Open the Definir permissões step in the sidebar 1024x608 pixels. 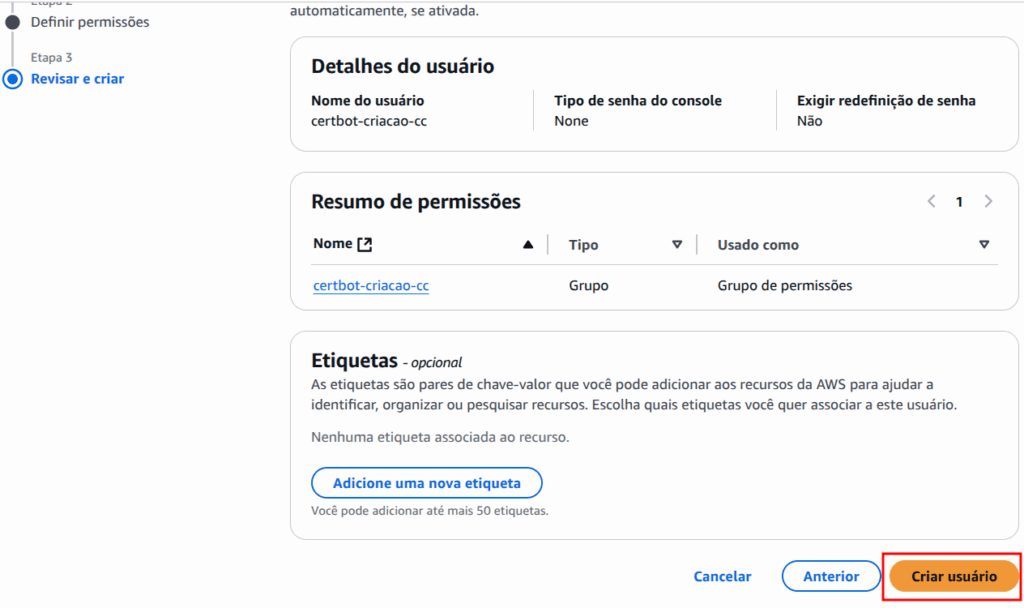90,21
